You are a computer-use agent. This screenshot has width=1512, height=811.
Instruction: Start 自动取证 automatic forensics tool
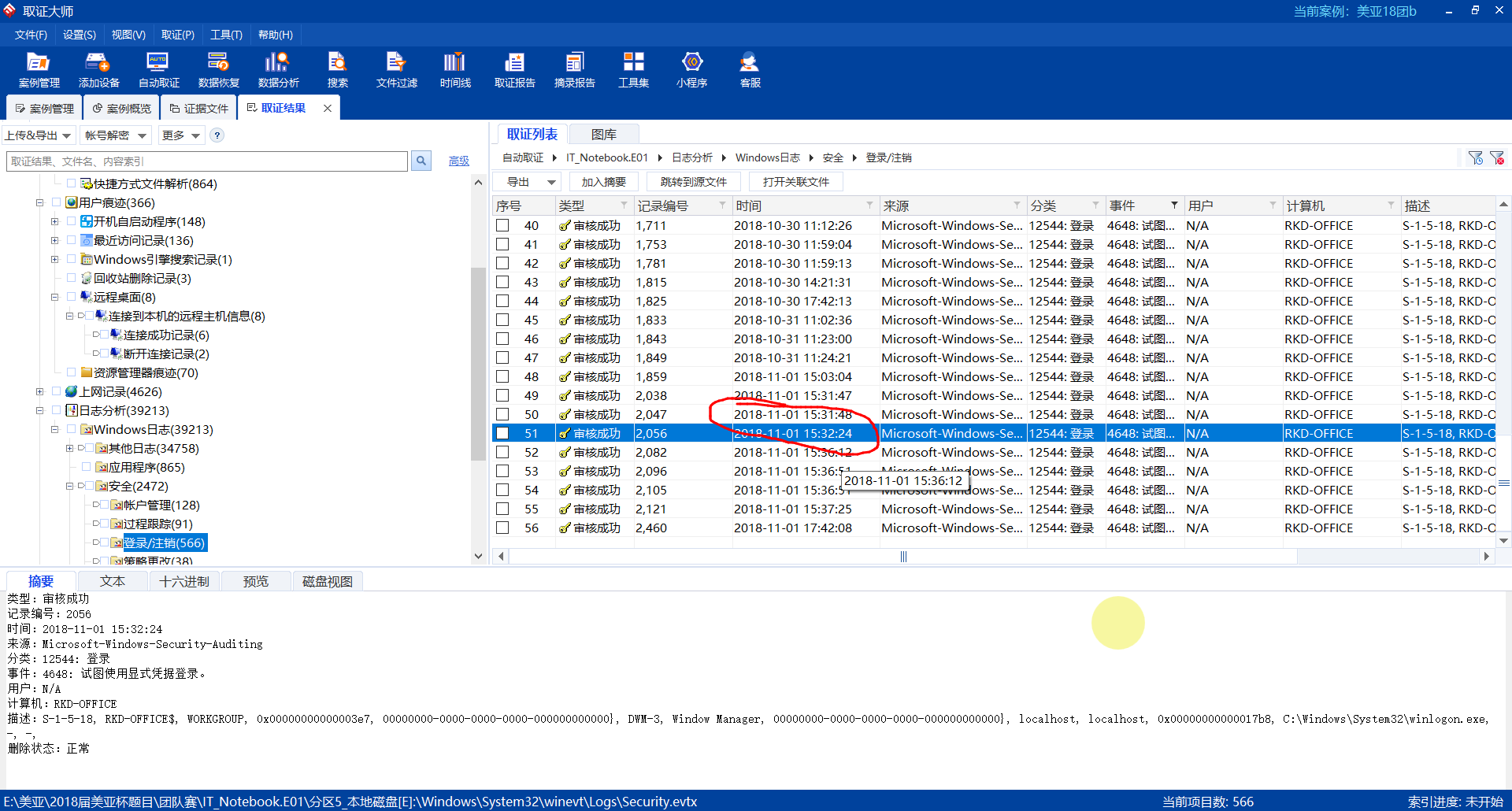click(158, 70)
